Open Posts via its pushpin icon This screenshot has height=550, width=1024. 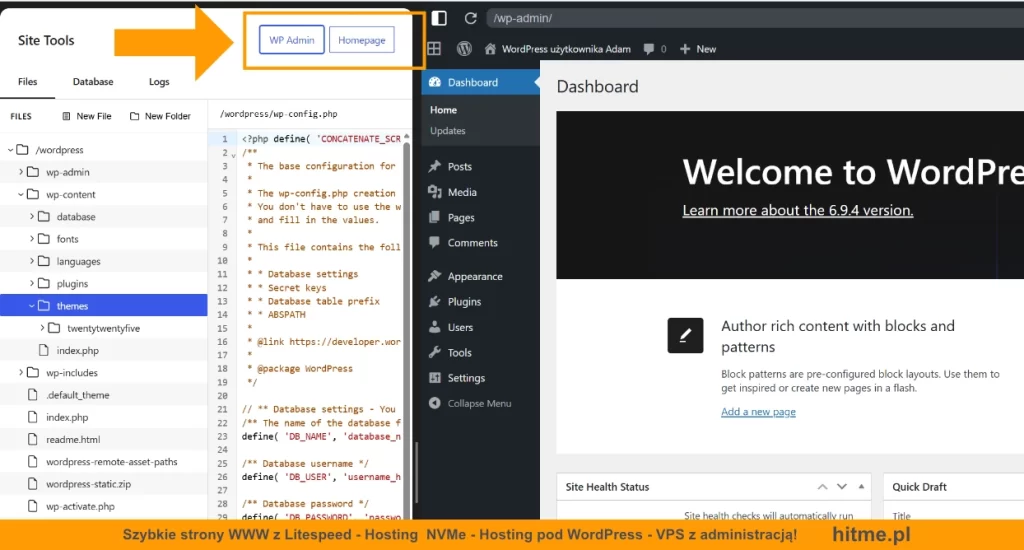[434, 166]
